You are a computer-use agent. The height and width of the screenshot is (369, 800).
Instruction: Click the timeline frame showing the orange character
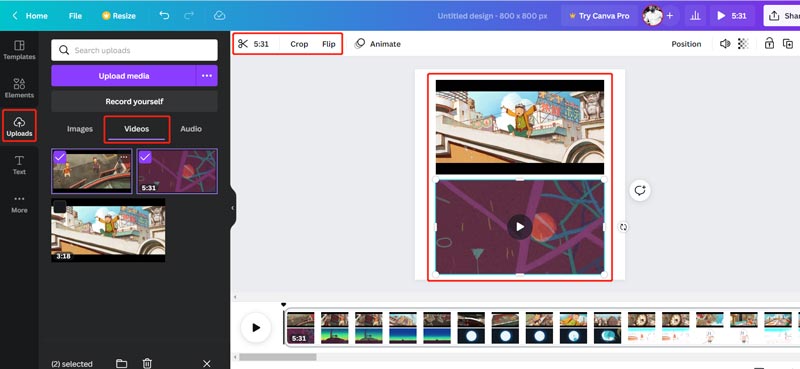(573, 319)
